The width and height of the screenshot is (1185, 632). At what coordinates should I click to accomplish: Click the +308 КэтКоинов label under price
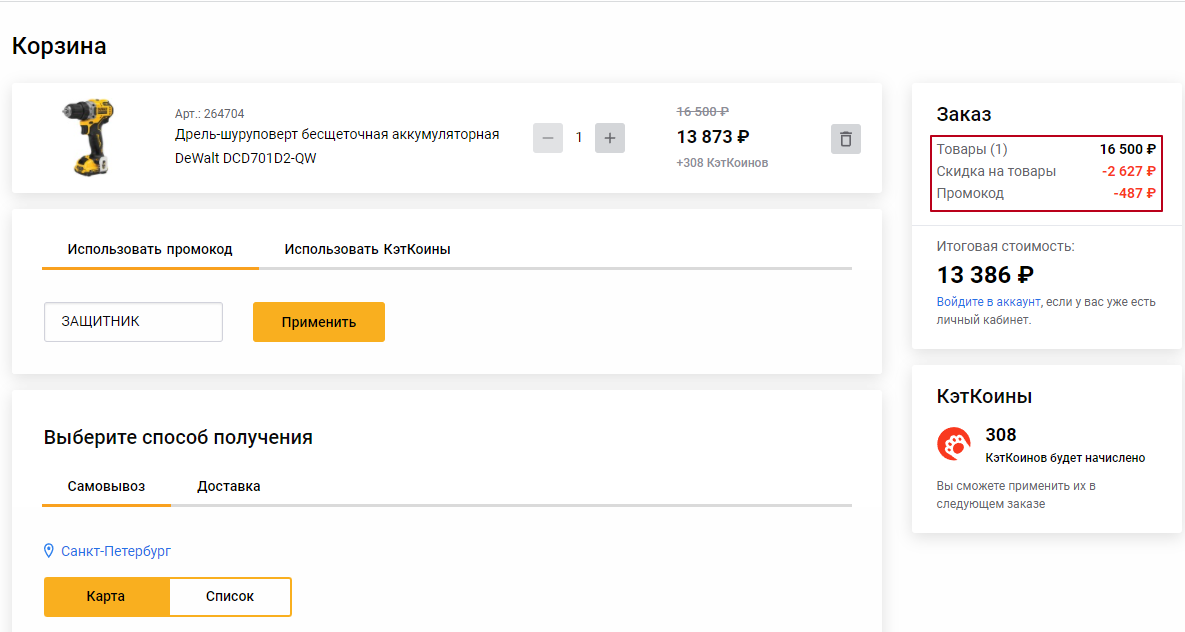coord(722,163)
